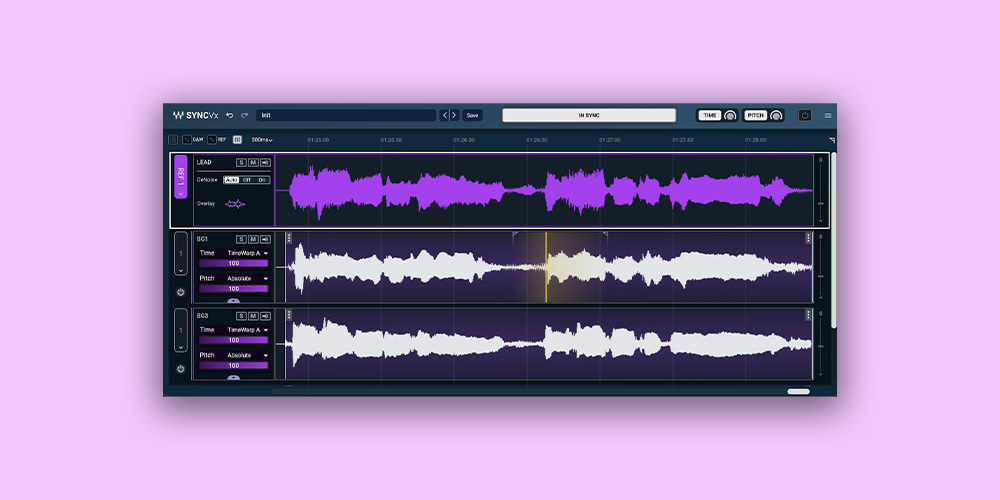This screenshot has width=1000, height=500.
Task: Open BG3 Pitch Absolute dropdown
Action: tap(247, 355)
